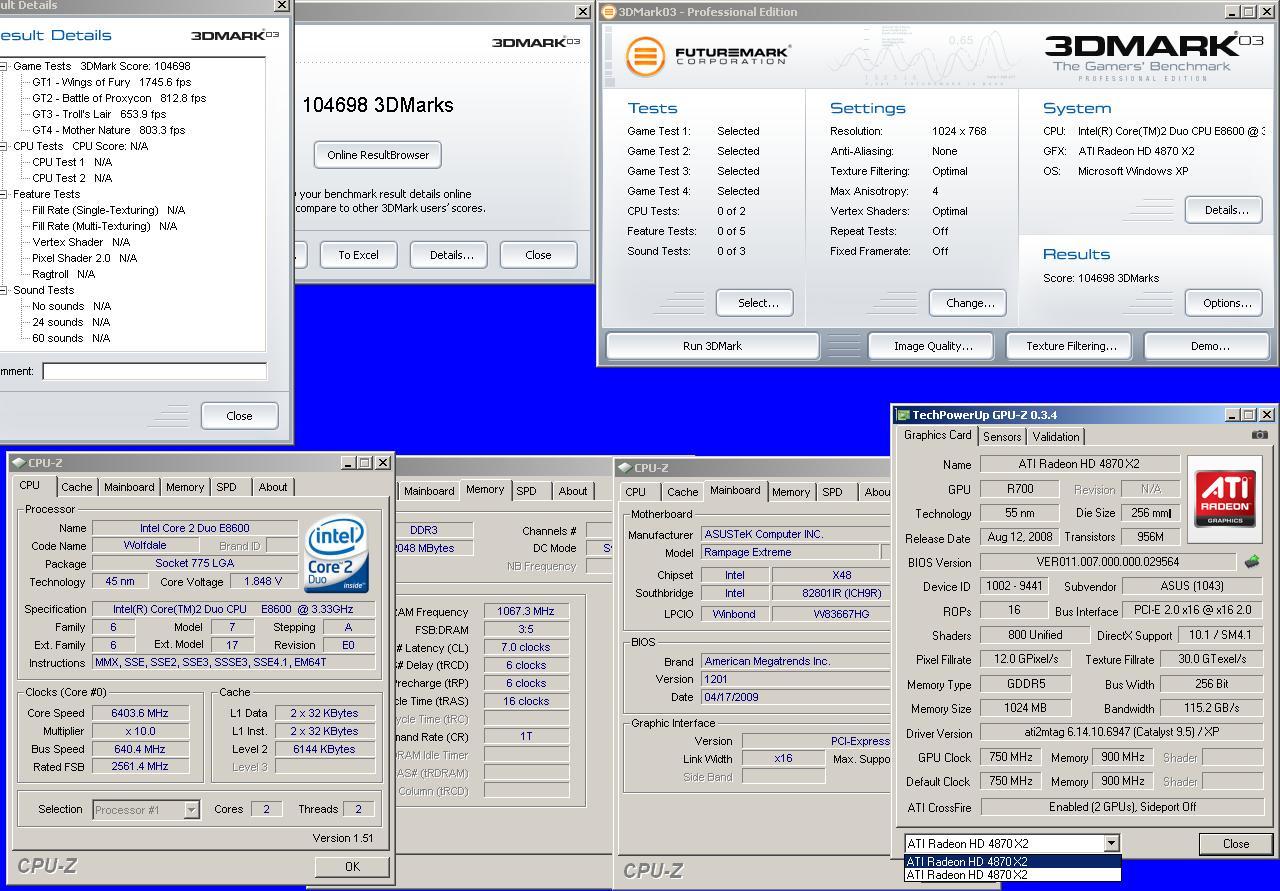Click the BIOS save chip icon in GPU-Z
This screenshot has width=1280, height=891.
coord(1251,562)
